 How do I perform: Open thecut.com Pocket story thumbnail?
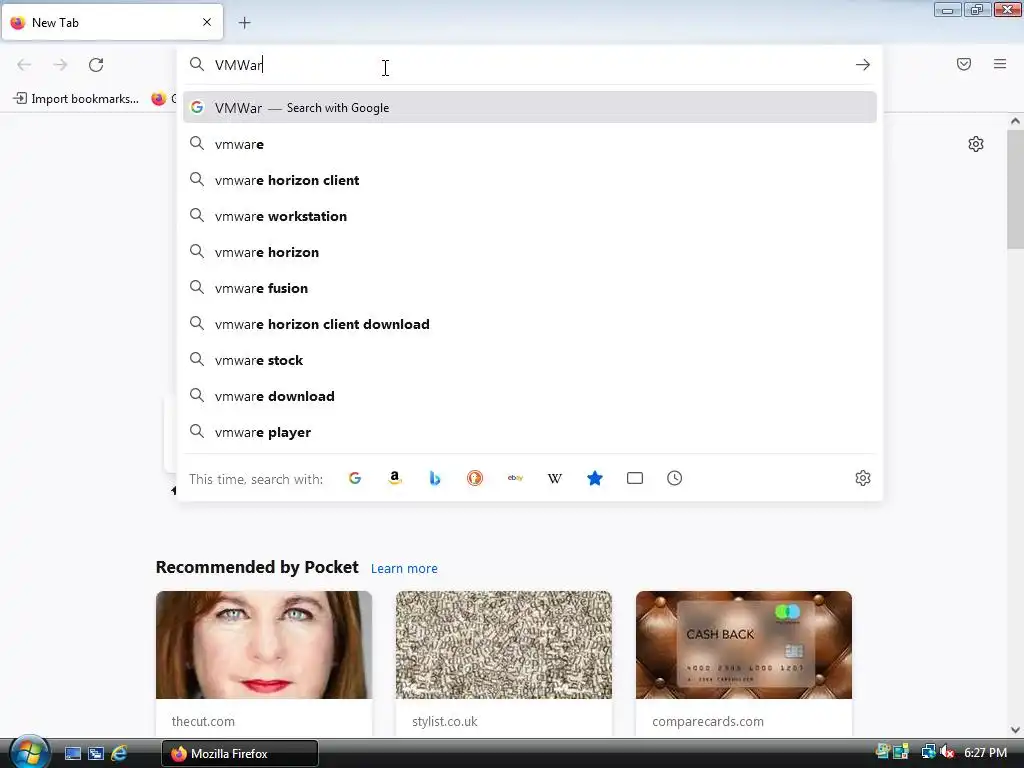264,645
